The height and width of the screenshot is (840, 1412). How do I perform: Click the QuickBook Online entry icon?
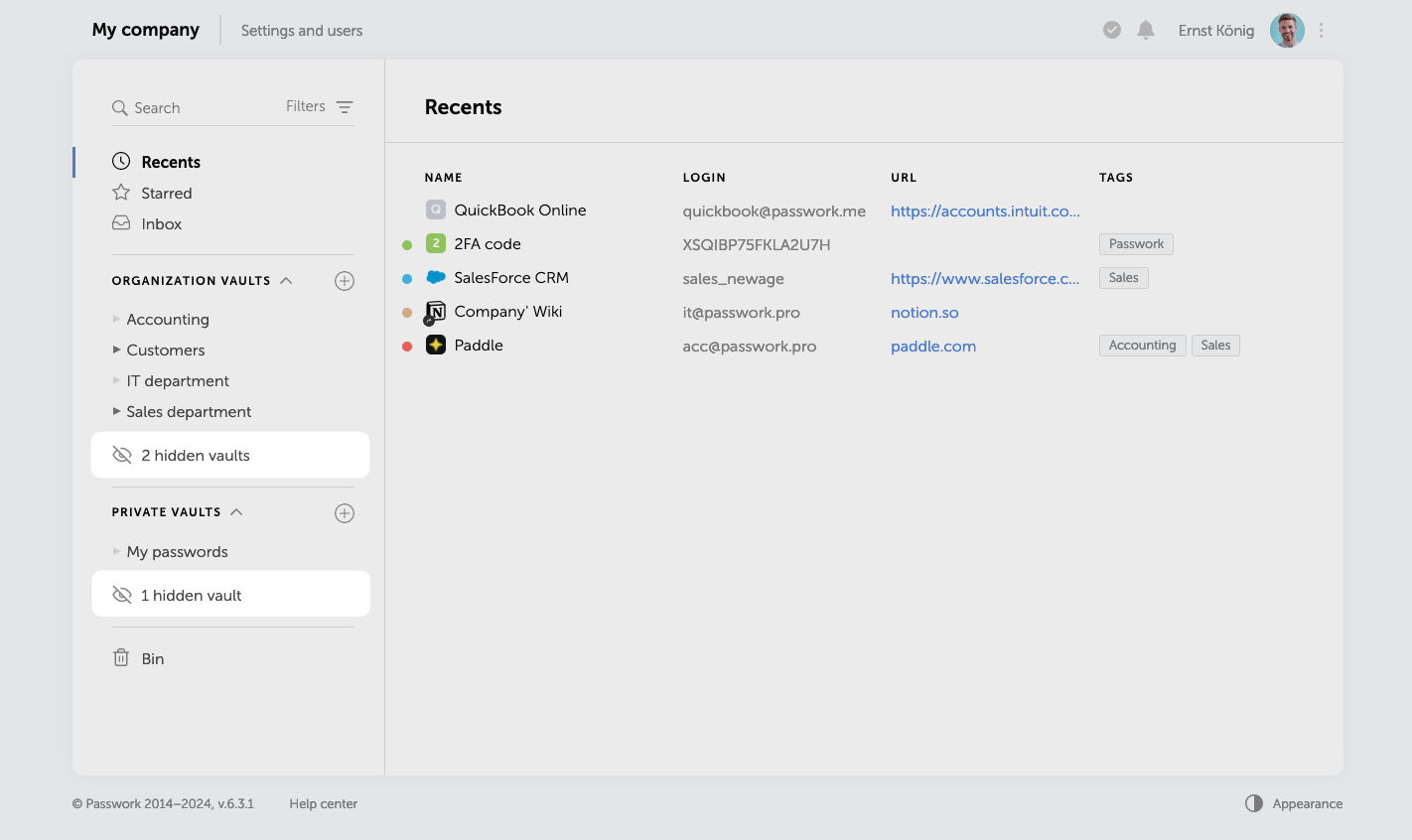(x=436, y=210)
